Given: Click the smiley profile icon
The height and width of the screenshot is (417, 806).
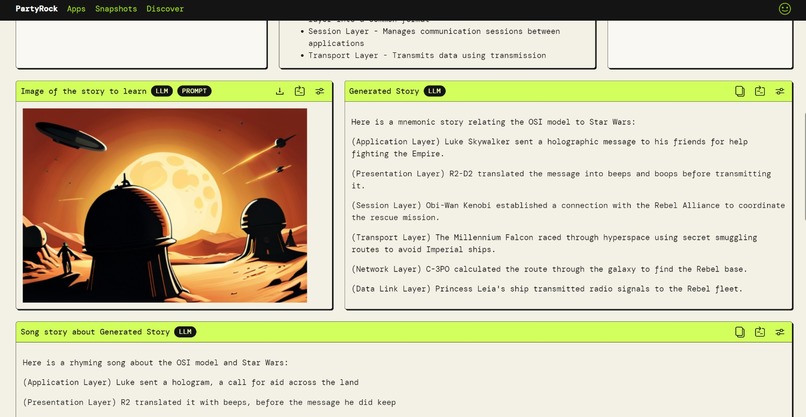Looking at the screenshot, I should coord(784,9).
